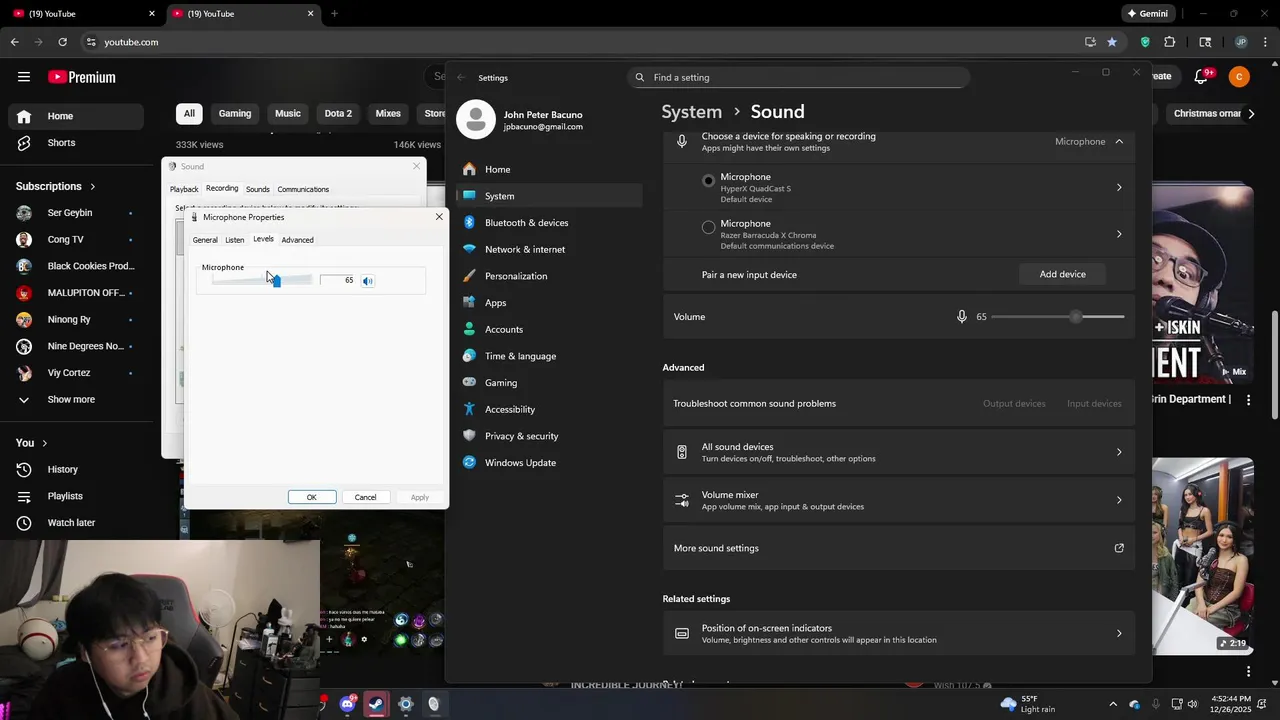Screen dimensions: 1280x720
Task: Open Chrome three-dot menu
Action: [1264, 42]
